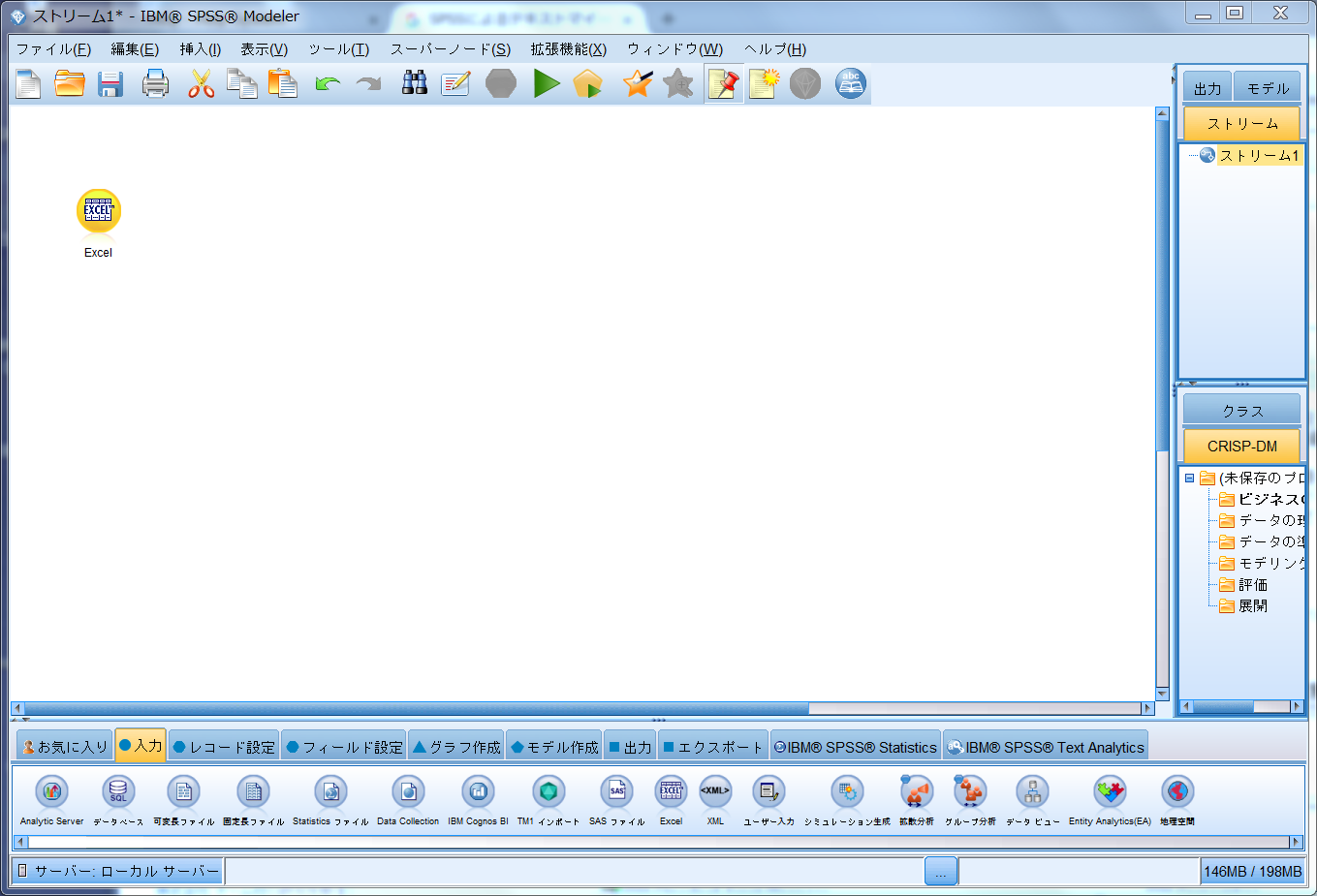Click the ellipsis button in status bar
1317x896 pixels.
coord(940,872)
